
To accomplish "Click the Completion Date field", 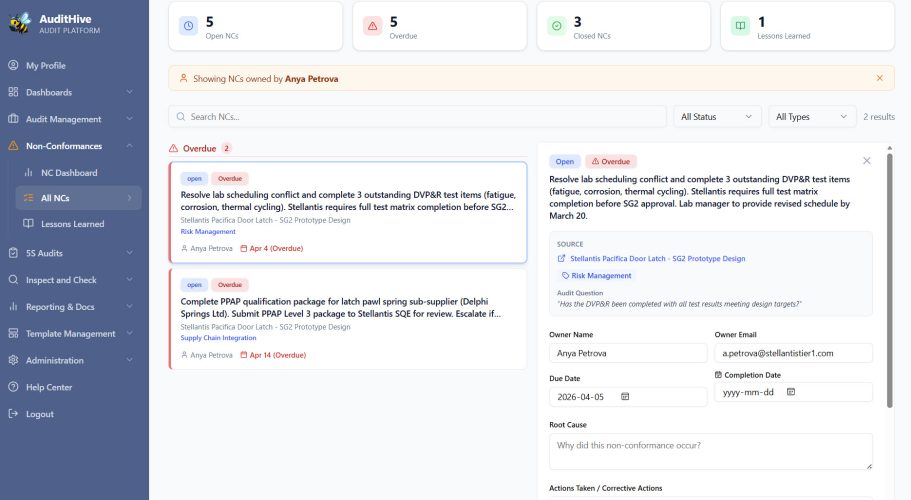I will 793,392.
